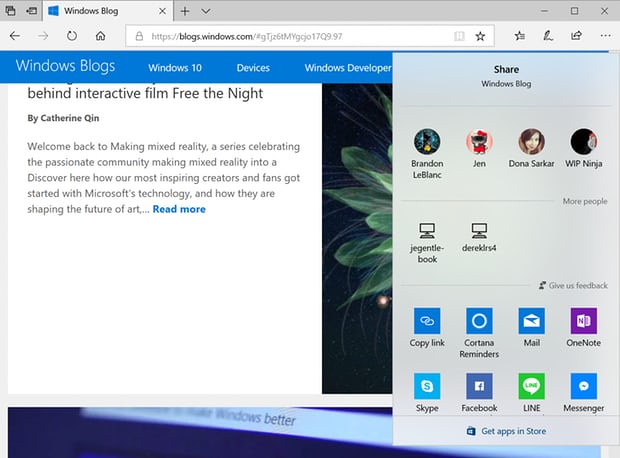Viewport: 620px width, 458px height.
Task: Show tab previews chevron
Action: click(x=206, y=11)
